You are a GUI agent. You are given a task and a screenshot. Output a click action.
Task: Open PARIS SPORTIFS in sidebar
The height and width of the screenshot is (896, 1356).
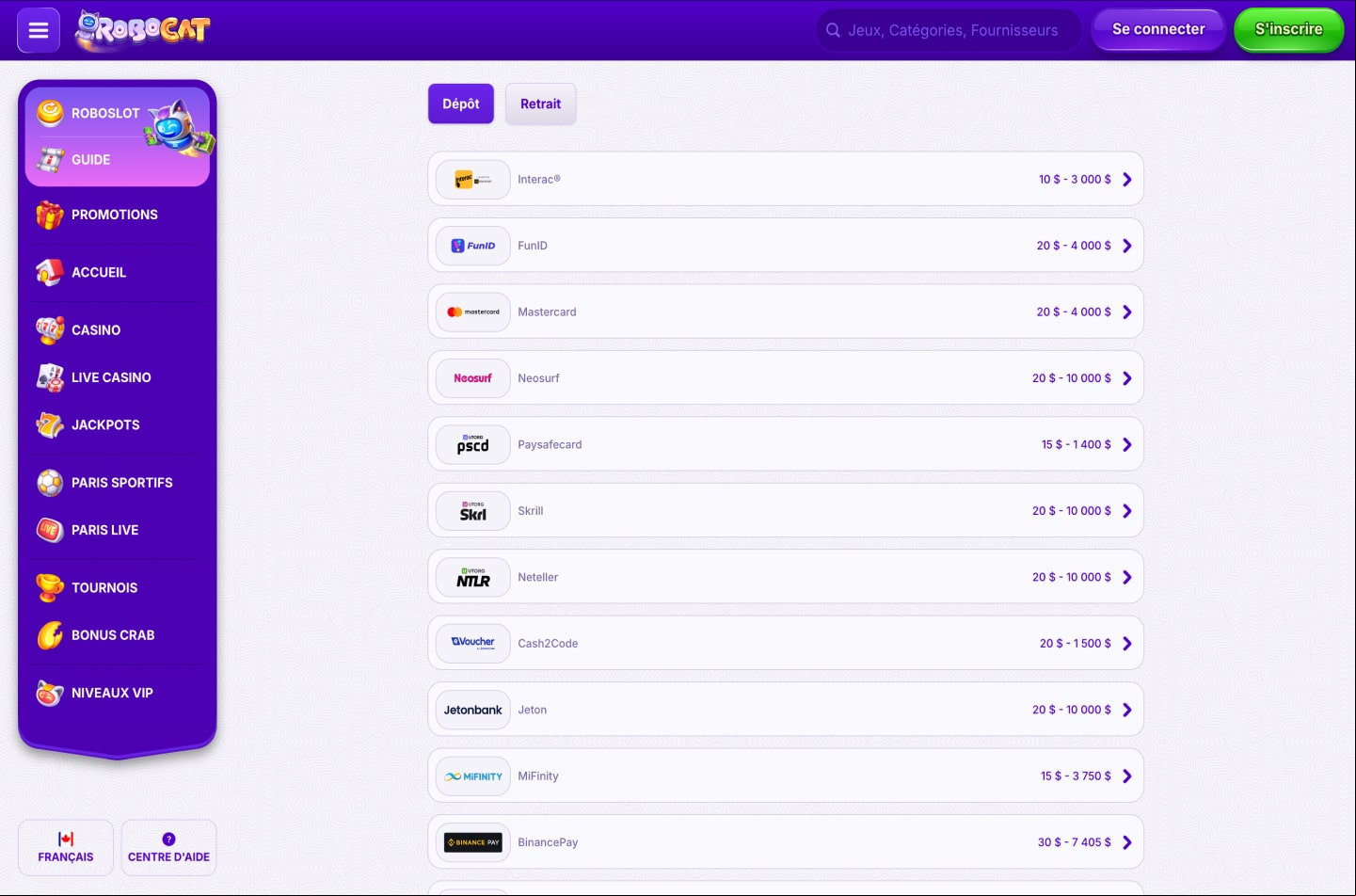point(122,483)
